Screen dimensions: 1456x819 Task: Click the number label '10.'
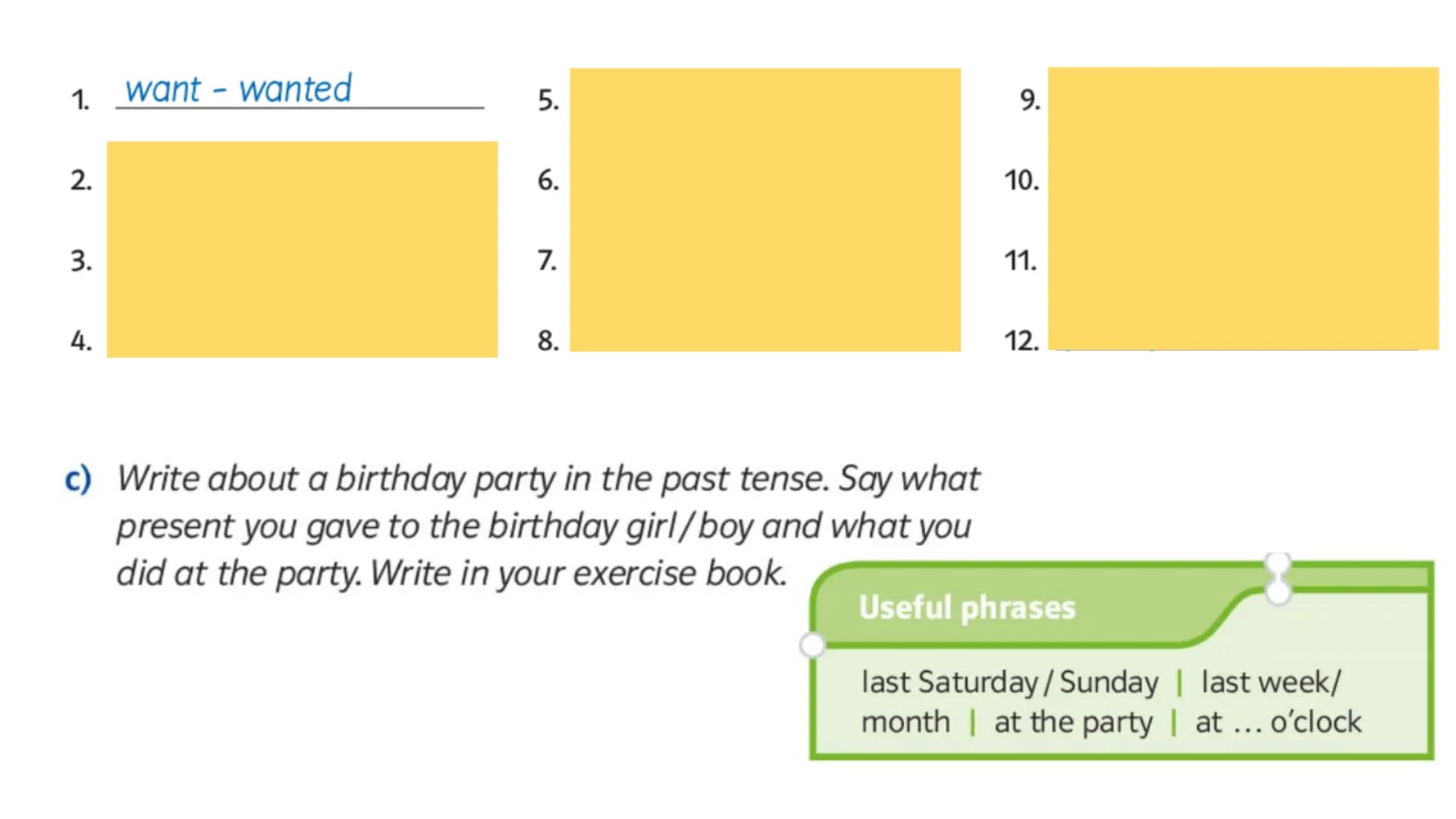coord(1021,180)
